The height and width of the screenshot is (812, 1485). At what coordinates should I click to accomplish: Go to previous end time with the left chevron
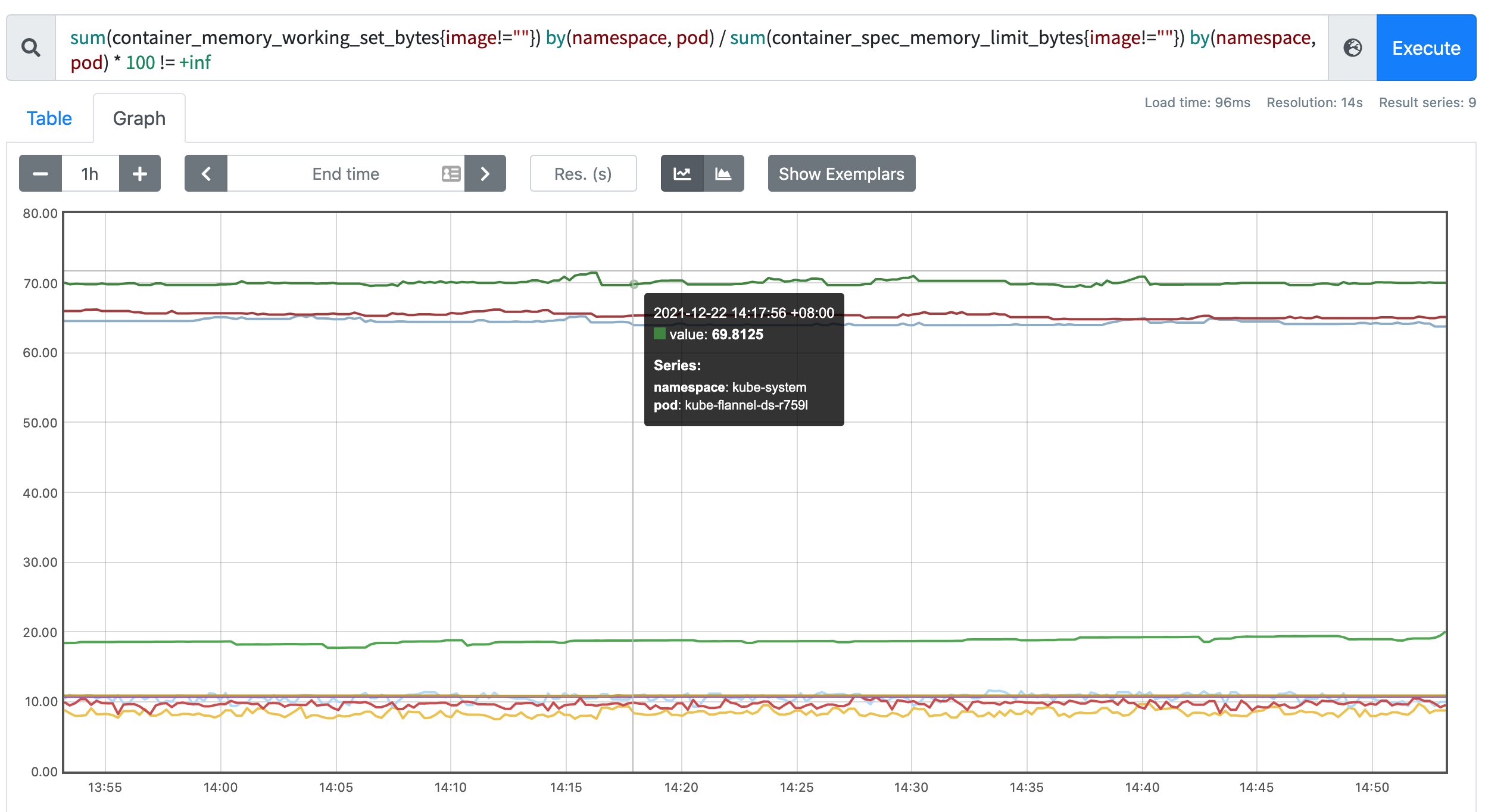click(x=206, y=174)
